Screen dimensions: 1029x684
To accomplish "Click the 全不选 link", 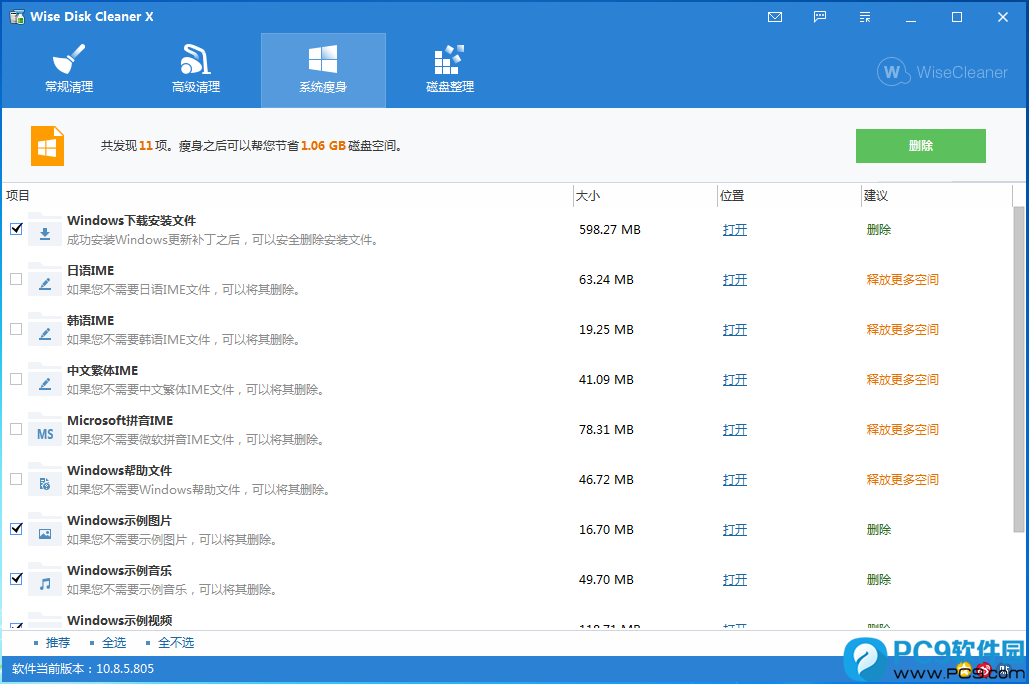I will [x=176, y=643].
